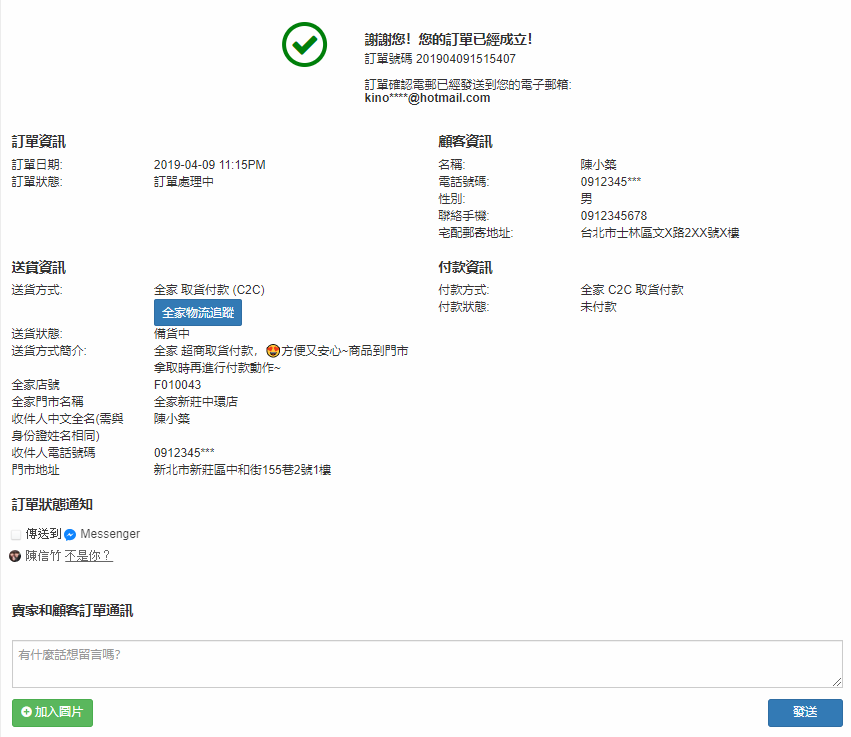The width and height of the screenshot is (851, 737).
Task: Click delivery address 台北市士林區文X路2XX號X樓
Action: (660, 233)
